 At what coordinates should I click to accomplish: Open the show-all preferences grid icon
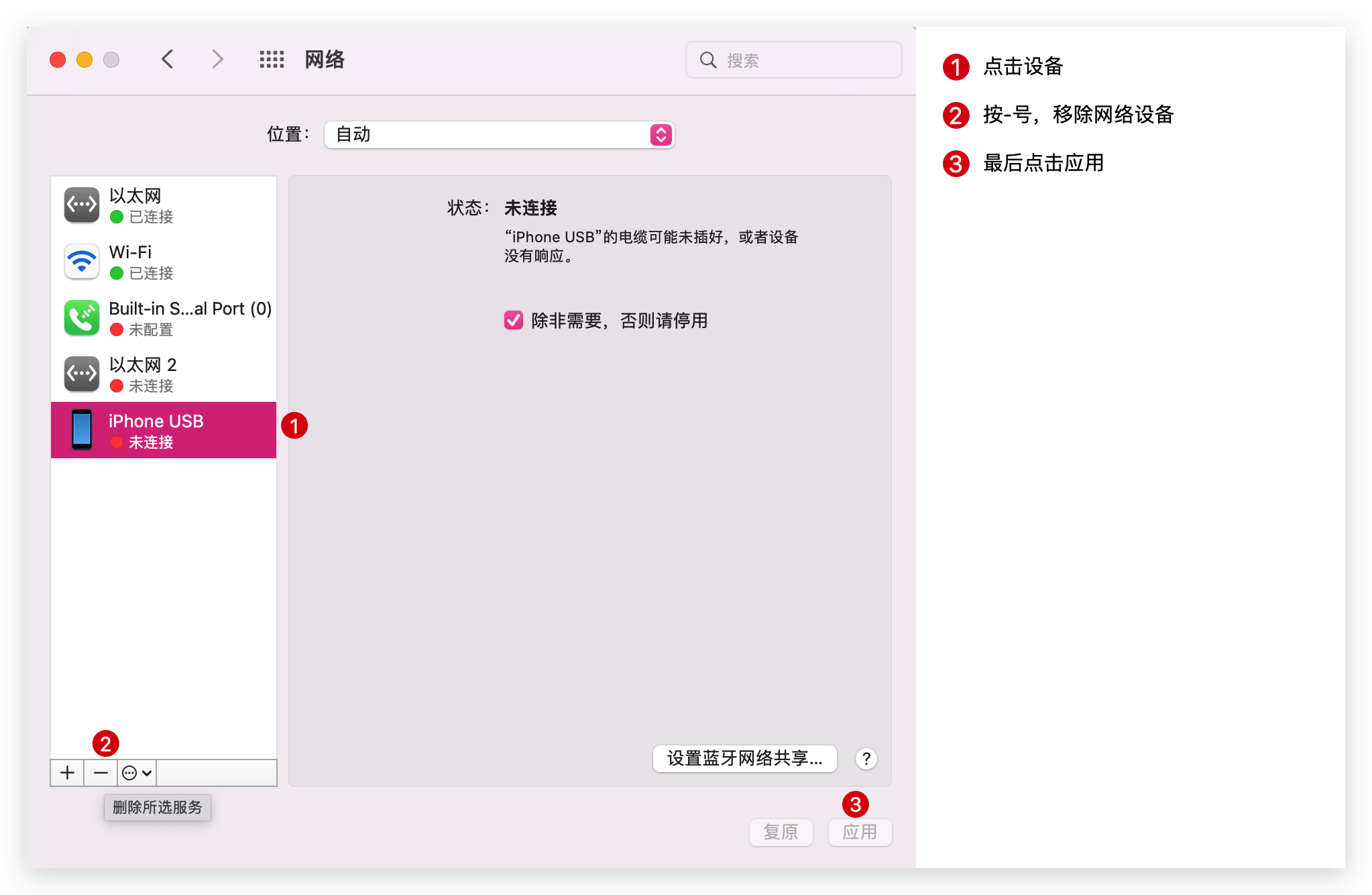272,60
